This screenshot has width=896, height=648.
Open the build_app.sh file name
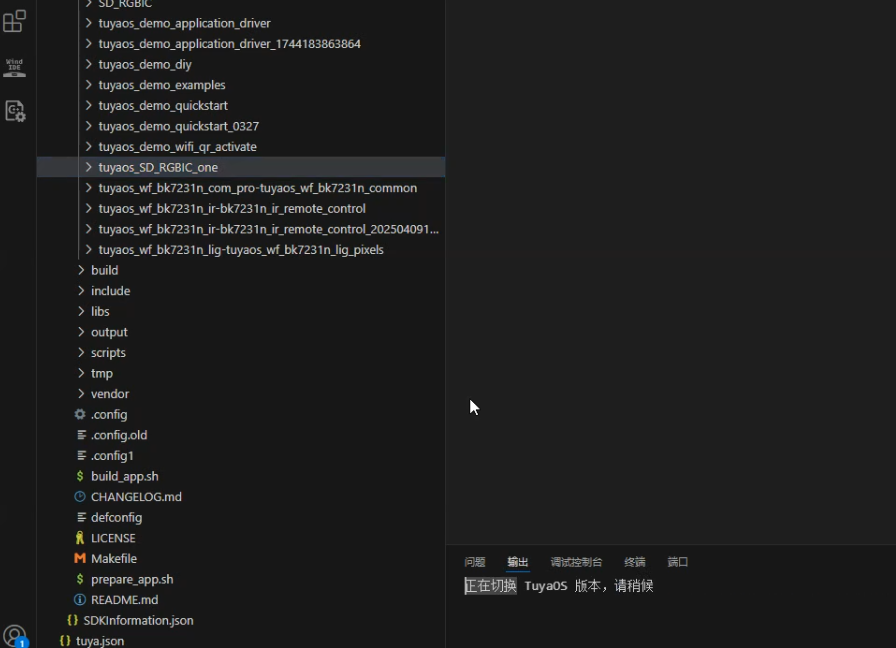click(125, 476)
